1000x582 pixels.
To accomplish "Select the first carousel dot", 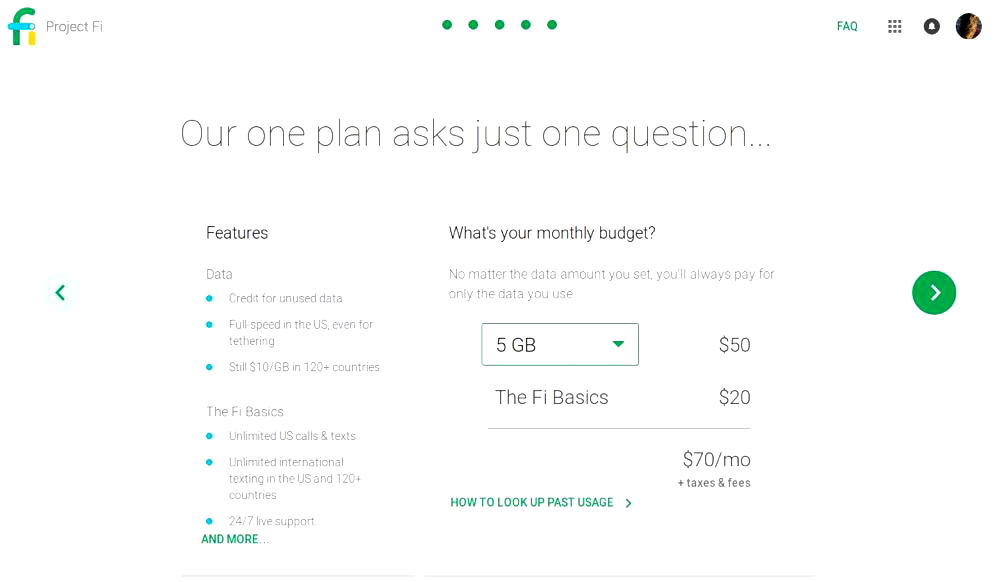I will 447,24.
